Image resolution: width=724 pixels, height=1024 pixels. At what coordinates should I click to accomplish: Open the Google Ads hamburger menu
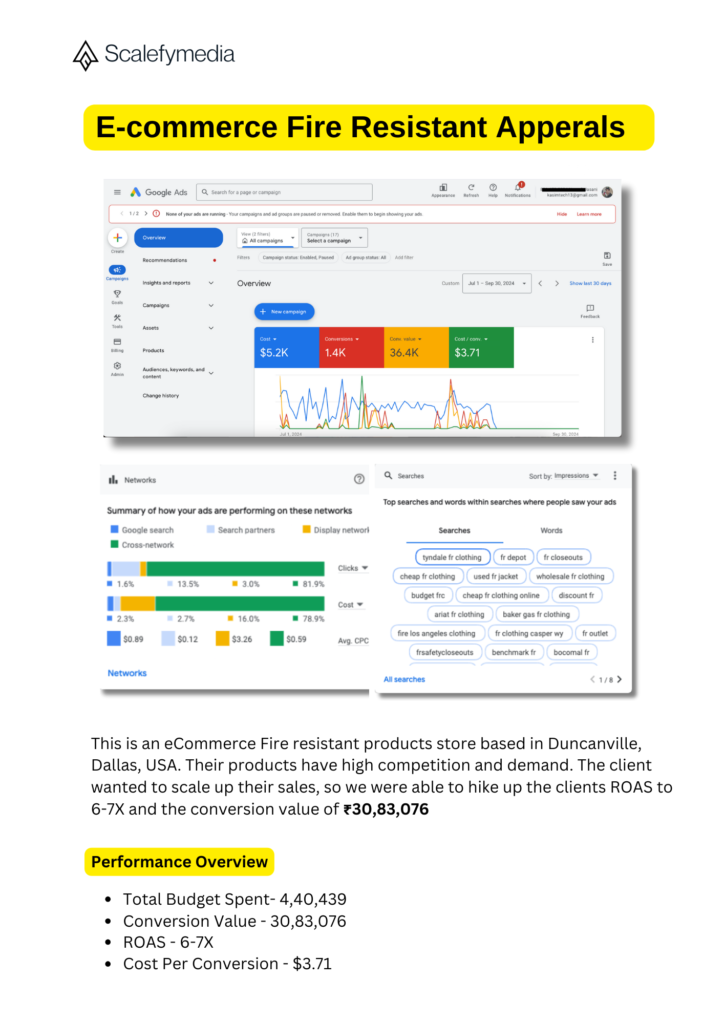point(117,192)
